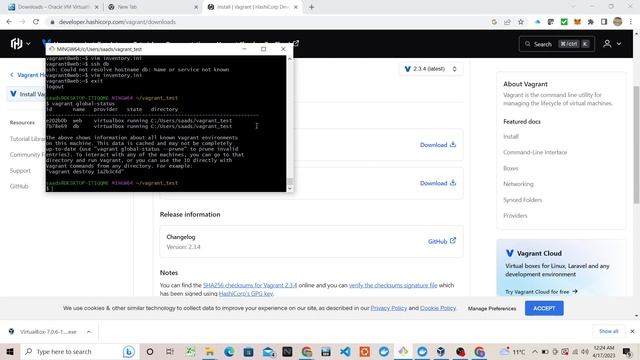Open VirtualBox download item options arrow
This screenshot has height=360, width=640.
pos(89,331)
